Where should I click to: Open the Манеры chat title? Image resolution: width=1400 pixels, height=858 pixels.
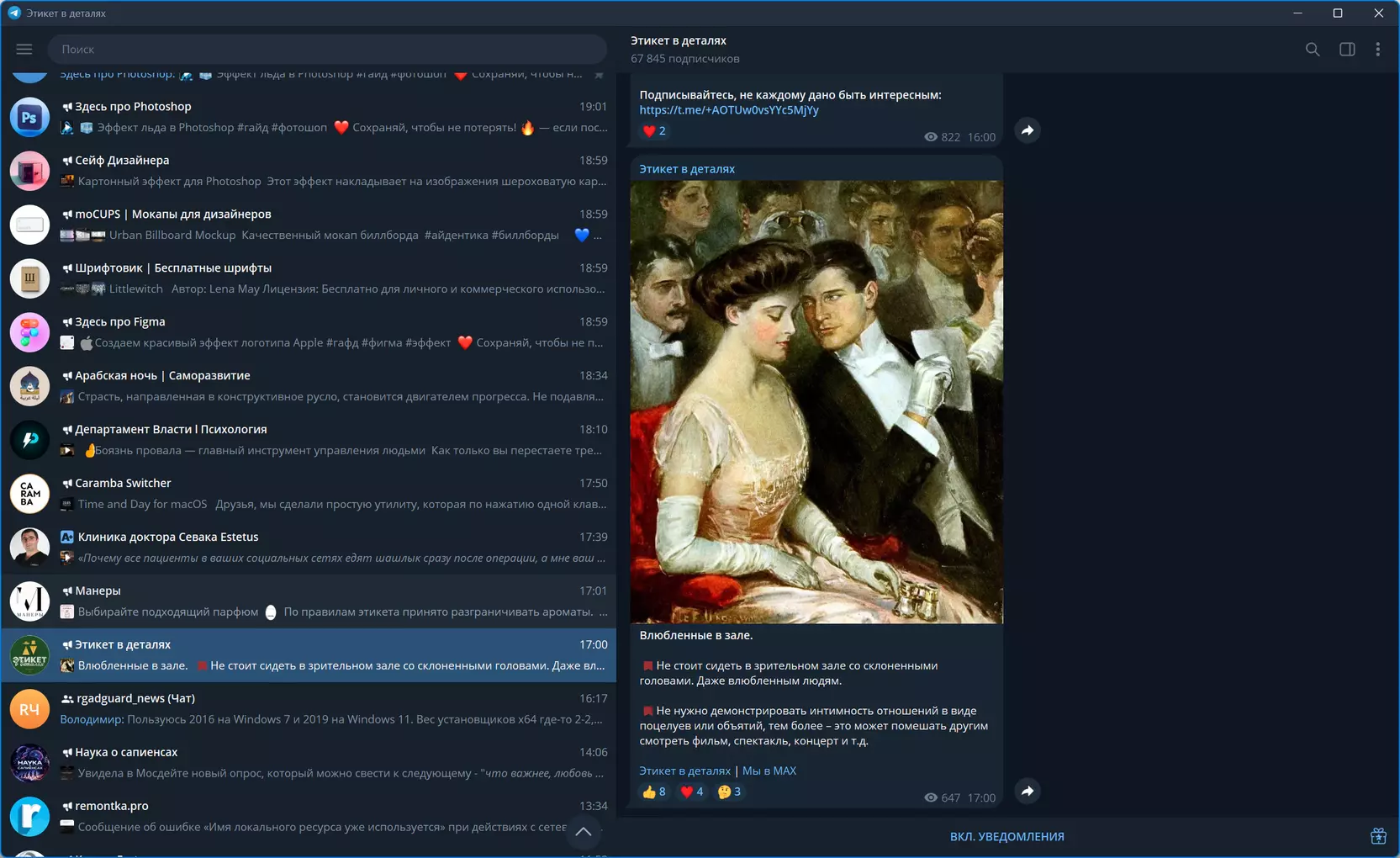coord(98,591)
